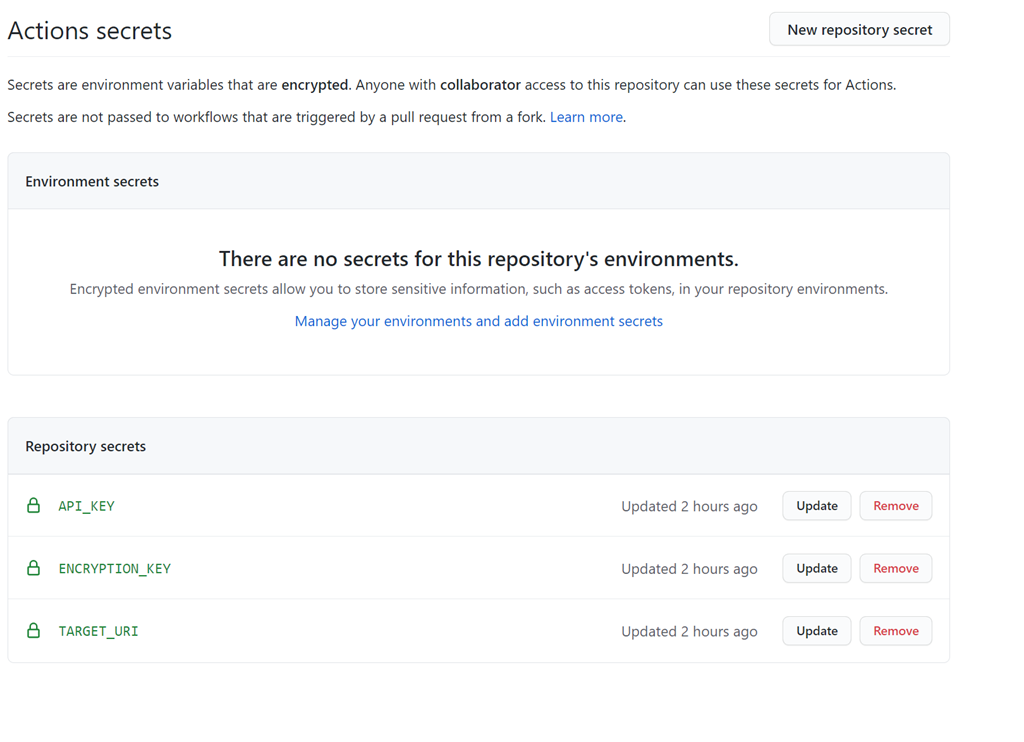Click the lock icon beside ENCRYPTION_KEY
The image size is (1024, 742).
pyautogui.click(x=33, y=568)
